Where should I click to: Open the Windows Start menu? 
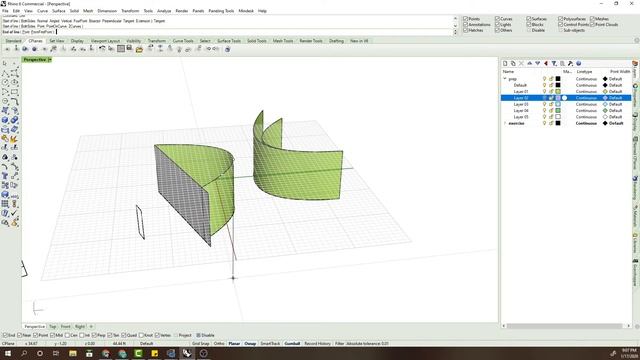click(x=8, y=353)
